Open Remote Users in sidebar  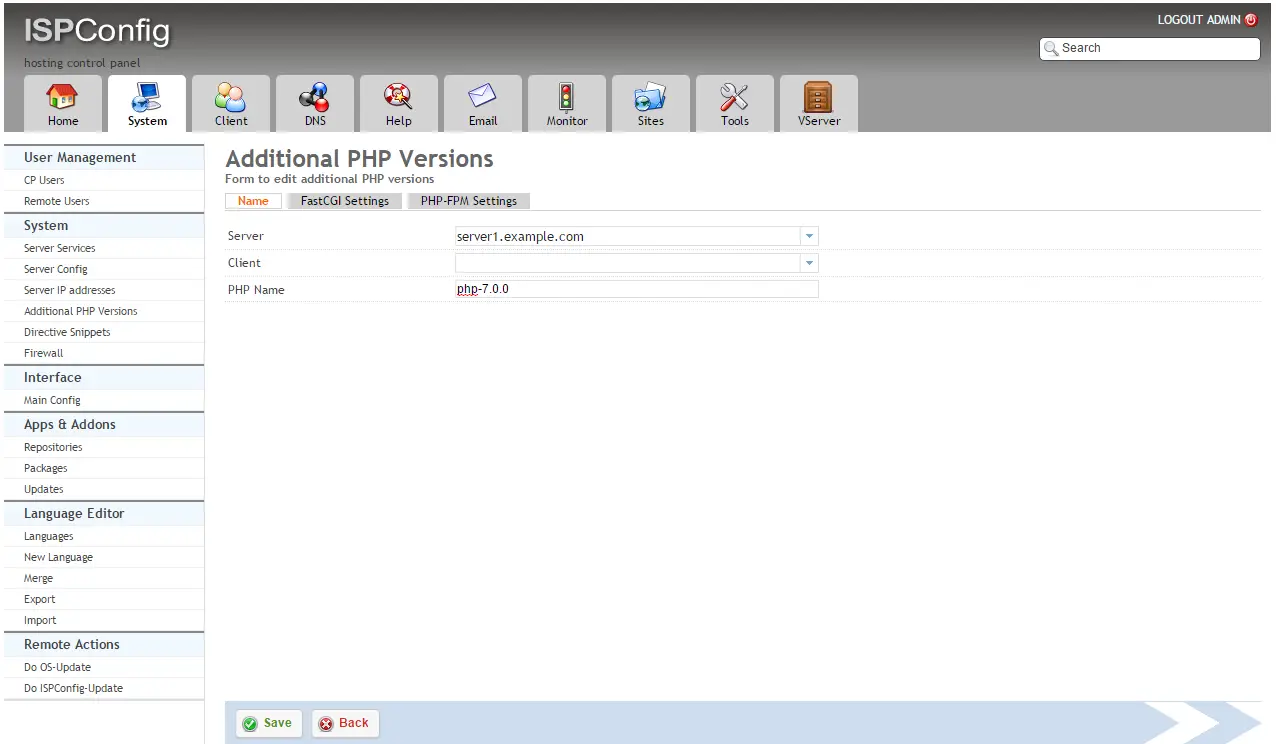point(57,201)
